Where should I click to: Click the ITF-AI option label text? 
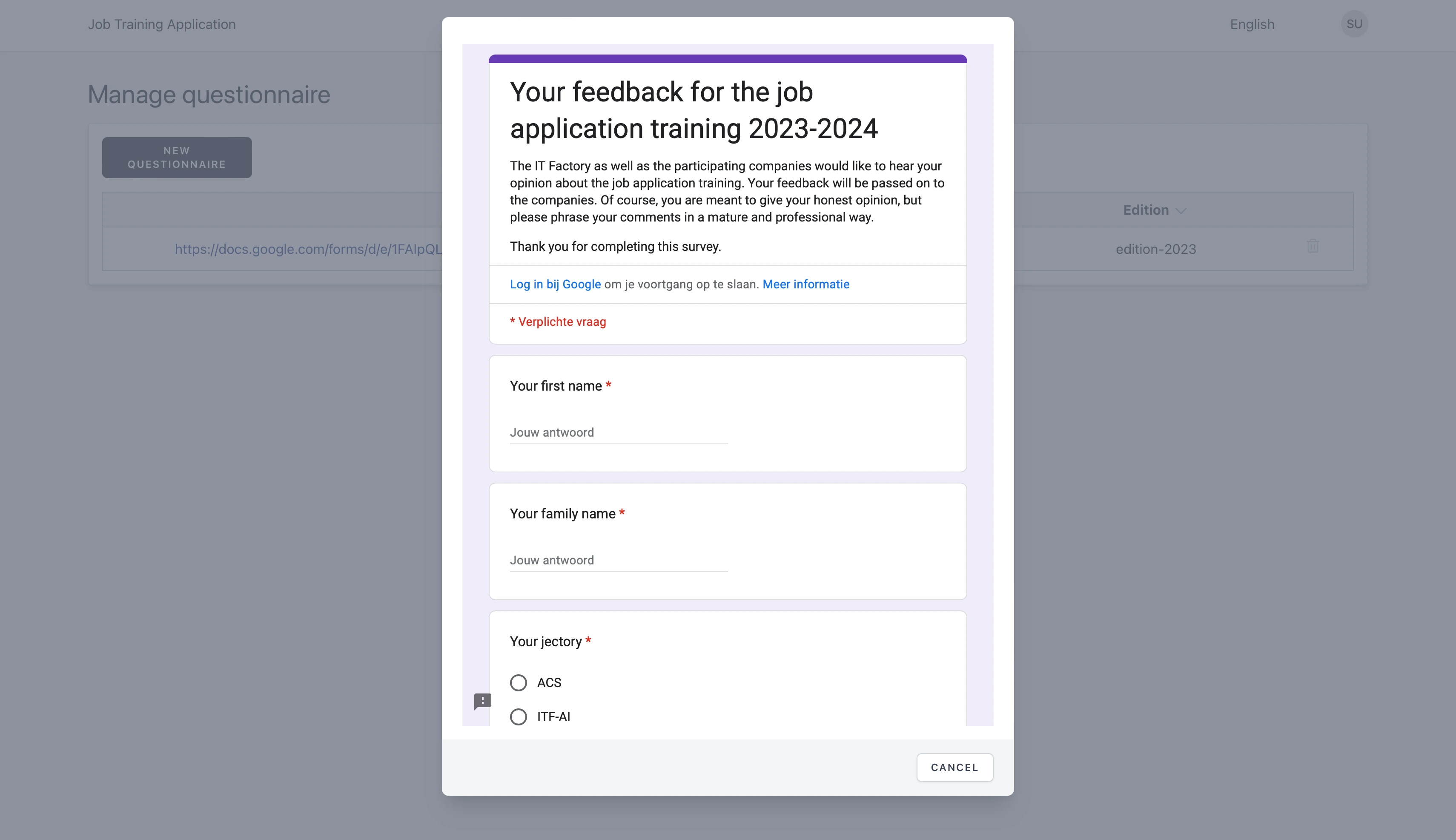[553, 716]
